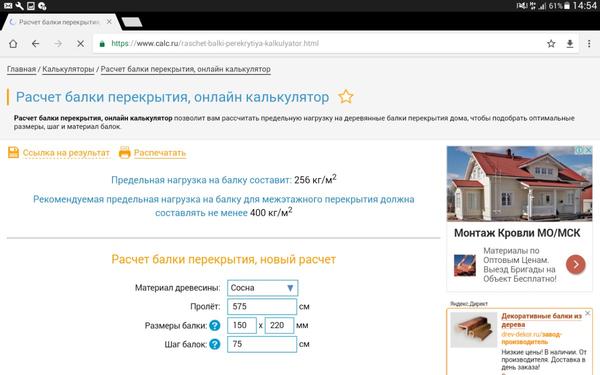Tap the download icon in toolbar

(x=570, y=44)
